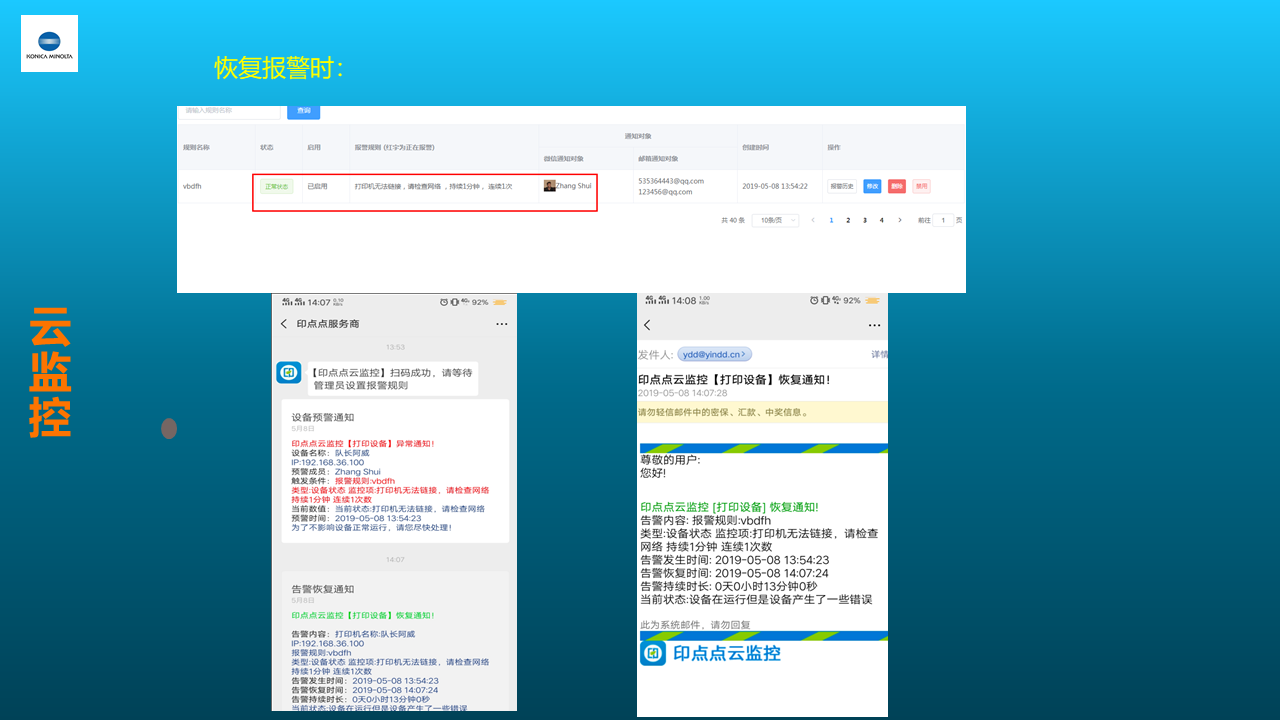Click the page jump number input
This screenshot has height=720, width=1280.
tap(942, 220)
